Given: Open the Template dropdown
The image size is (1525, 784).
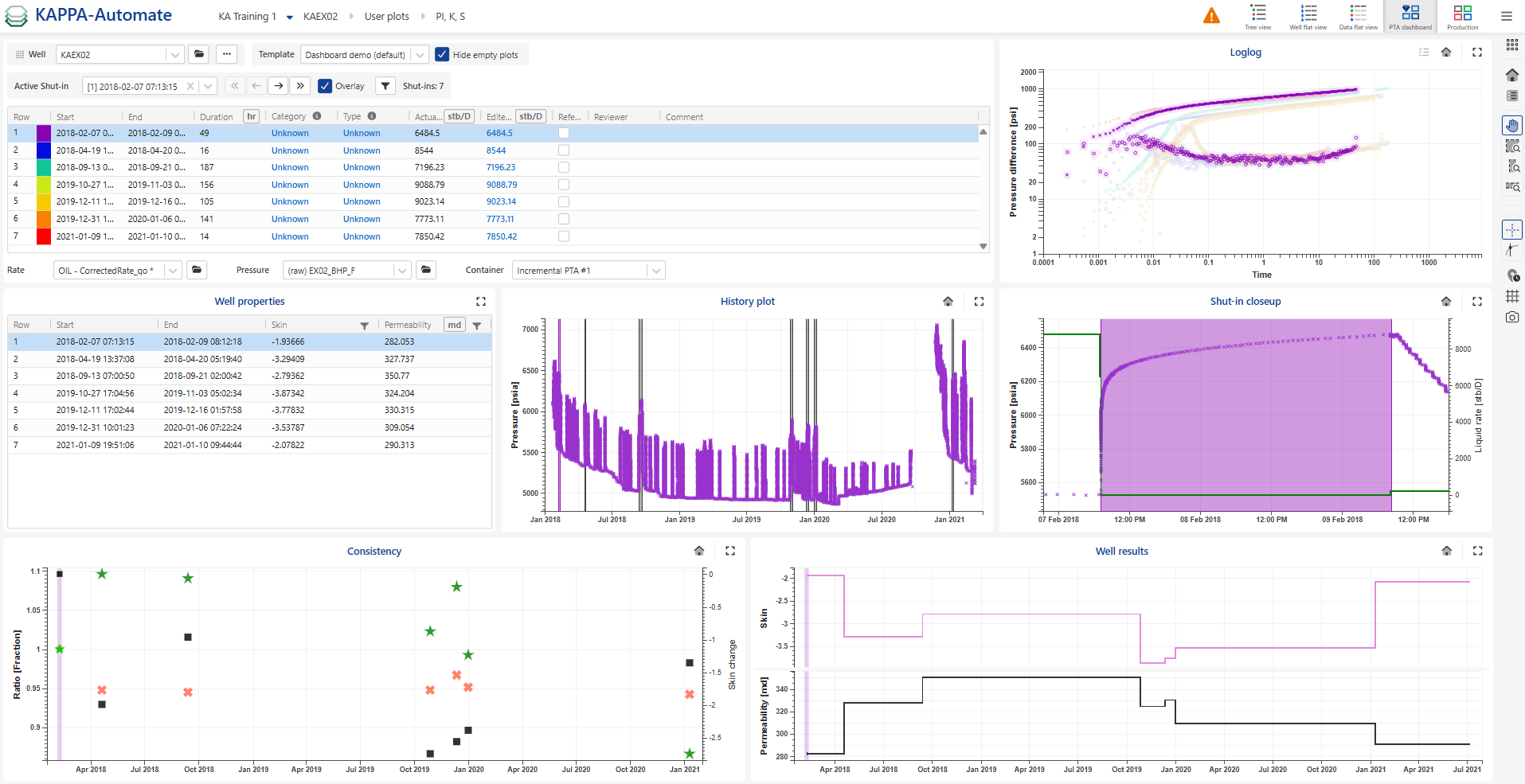Looking at the screenshot, I should 420,54.
